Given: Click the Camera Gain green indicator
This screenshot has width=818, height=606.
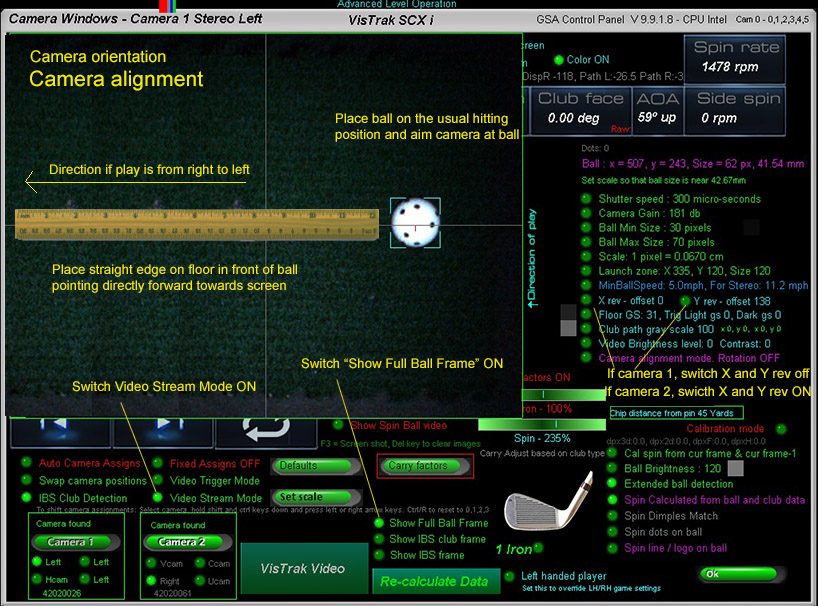Looking at the screenshot, I should 586,213.
